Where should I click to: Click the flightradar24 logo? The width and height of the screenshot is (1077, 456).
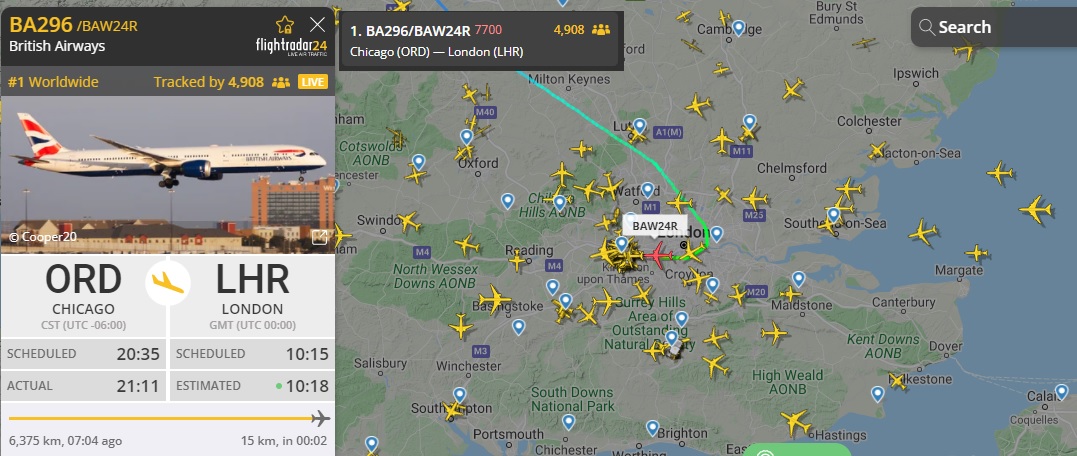(291, 47)
